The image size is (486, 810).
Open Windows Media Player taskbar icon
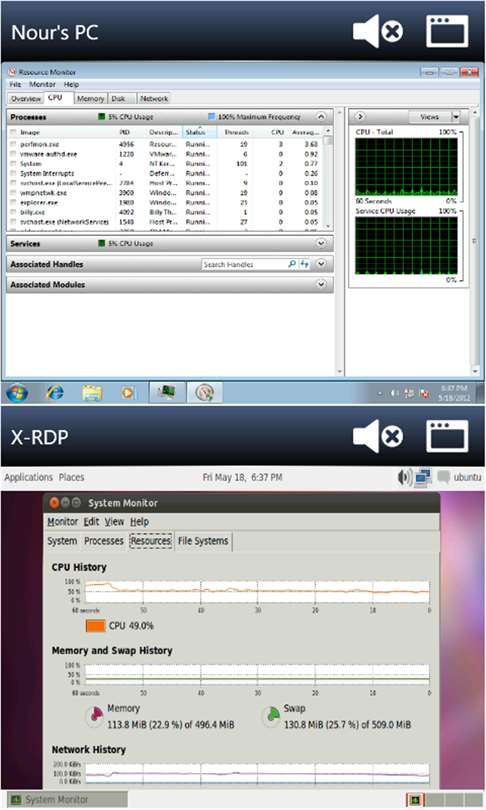(x=127, y=393)
